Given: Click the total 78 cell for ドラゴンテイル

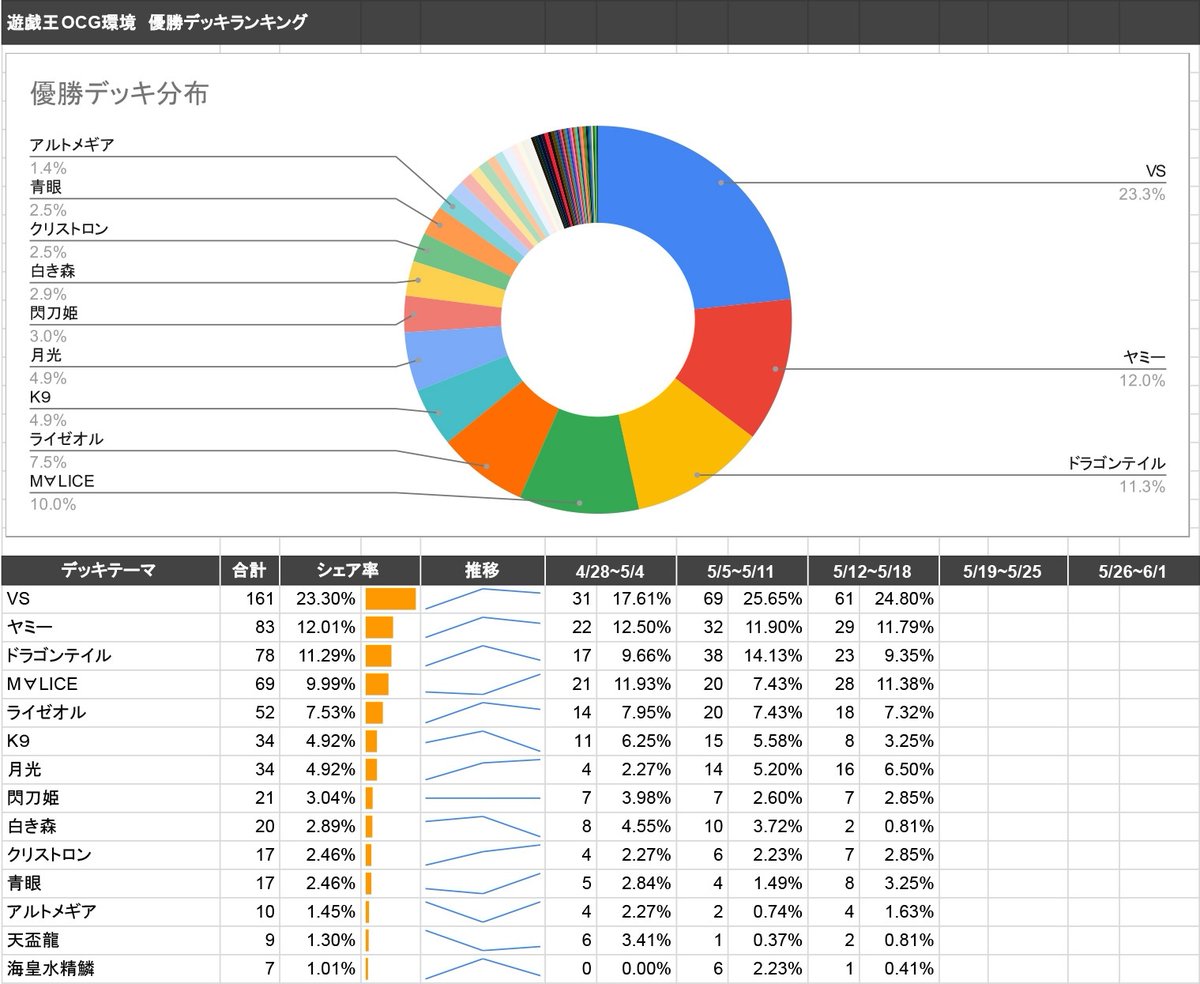Looking at the screenshot, I should (x=249, y=656).
